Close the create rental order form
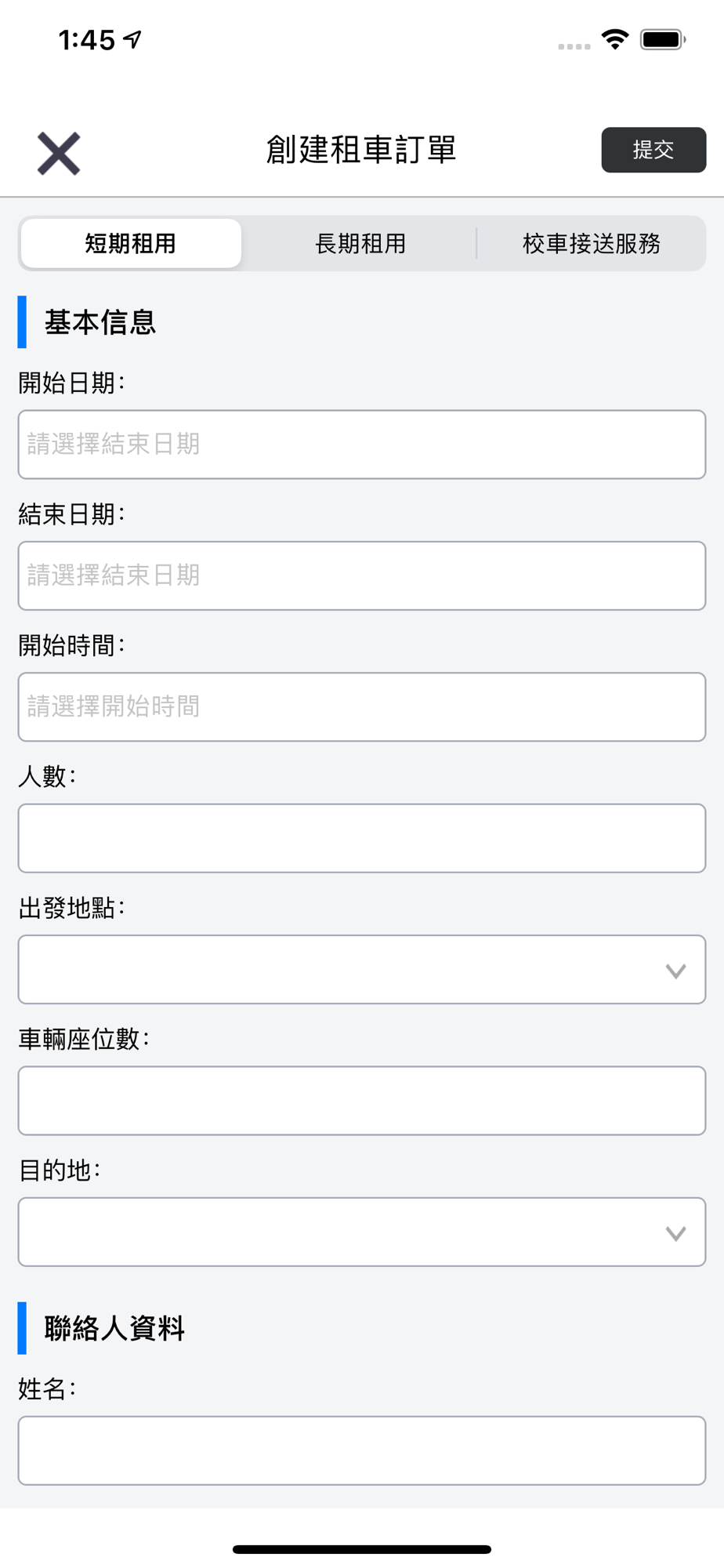The image size is (724, 1568). (x=59, y=153)
